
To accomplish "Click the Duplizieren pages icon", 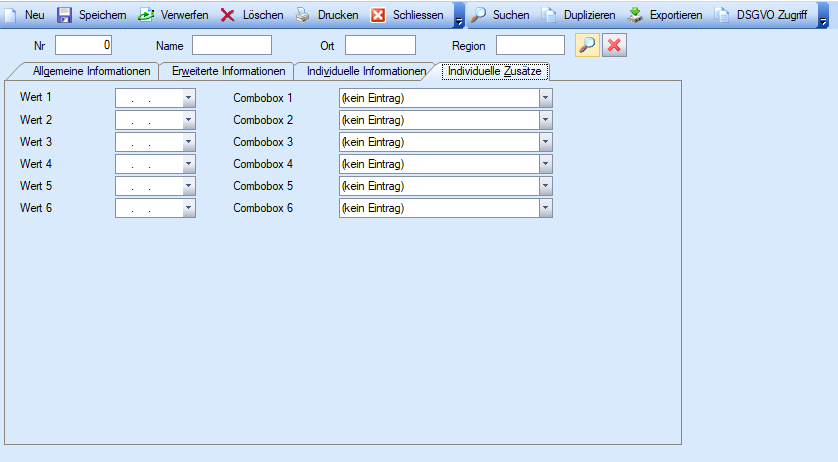I will [x=549, y=15].
